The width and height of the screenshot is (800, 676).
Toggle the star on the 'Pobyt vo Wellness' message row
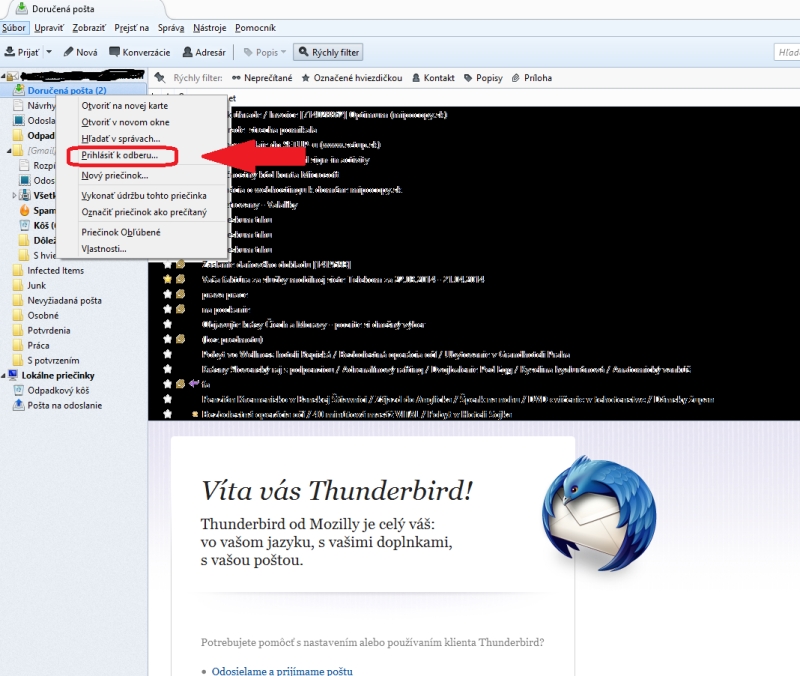167,354
